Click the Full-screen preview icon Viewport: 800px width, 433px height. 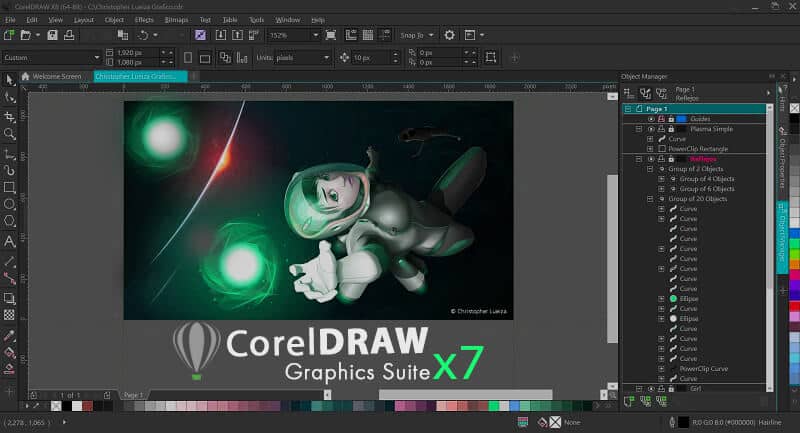(x=331, y=35)
